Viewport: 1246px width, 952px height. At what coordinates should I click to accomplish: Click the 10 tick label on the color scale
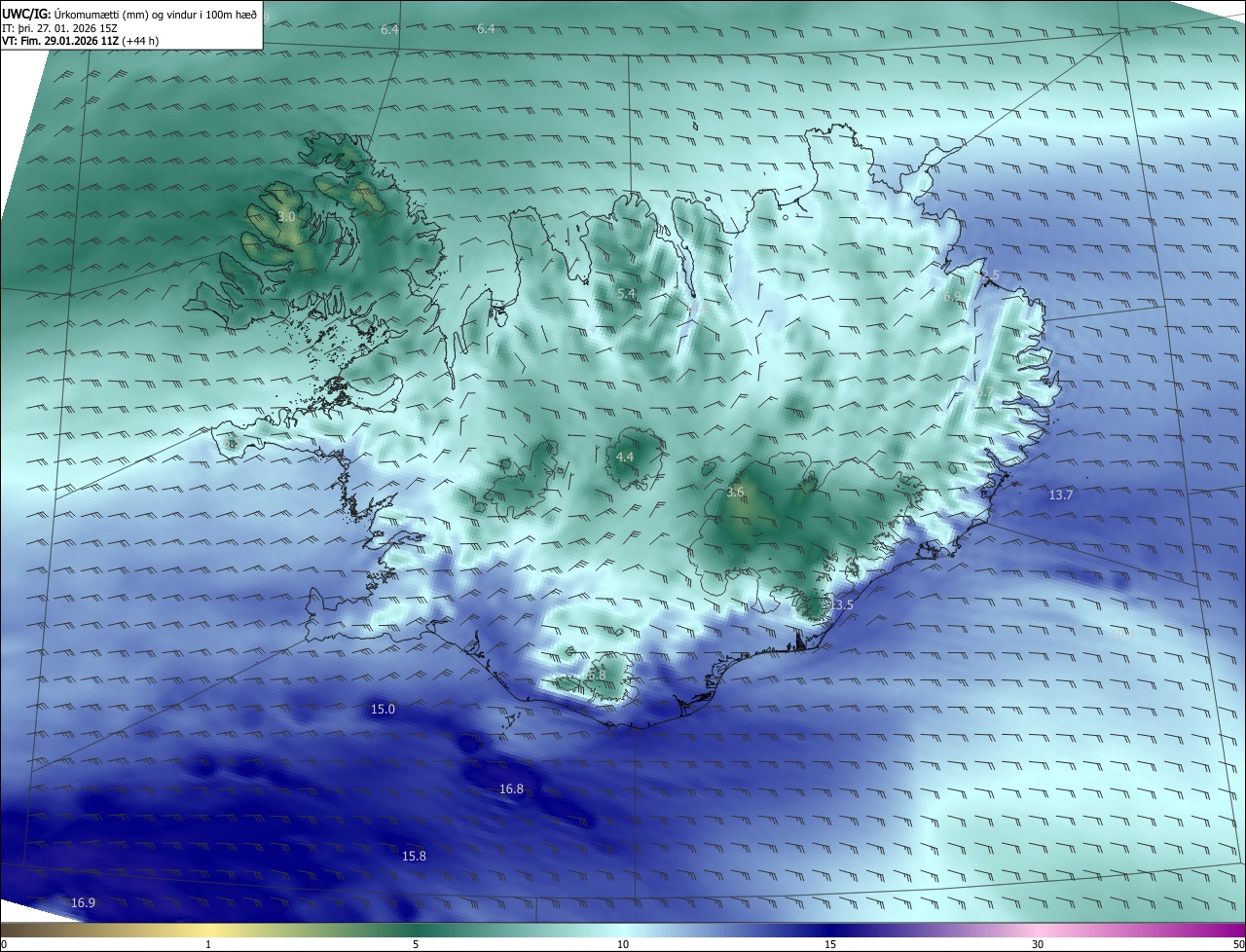point(623,944)
